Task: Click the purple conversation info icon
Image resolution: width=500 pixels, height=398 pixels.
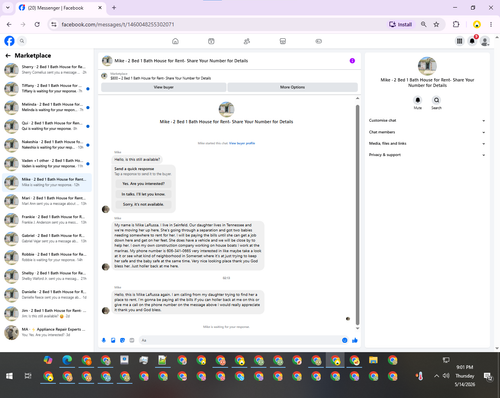Action: click(x=352, y=61)
